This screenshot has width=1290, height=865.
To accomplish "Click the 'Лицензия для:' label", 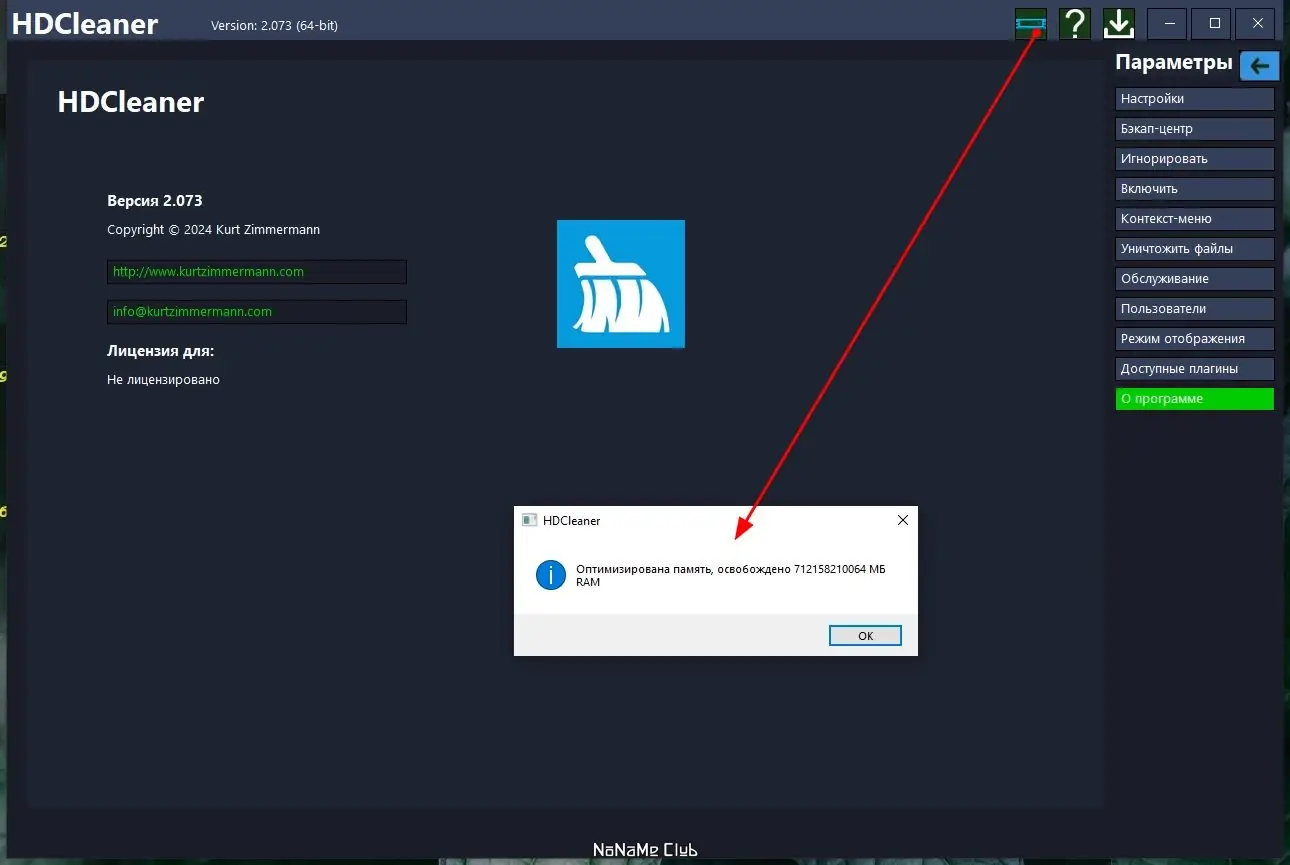I will [161, 351].
